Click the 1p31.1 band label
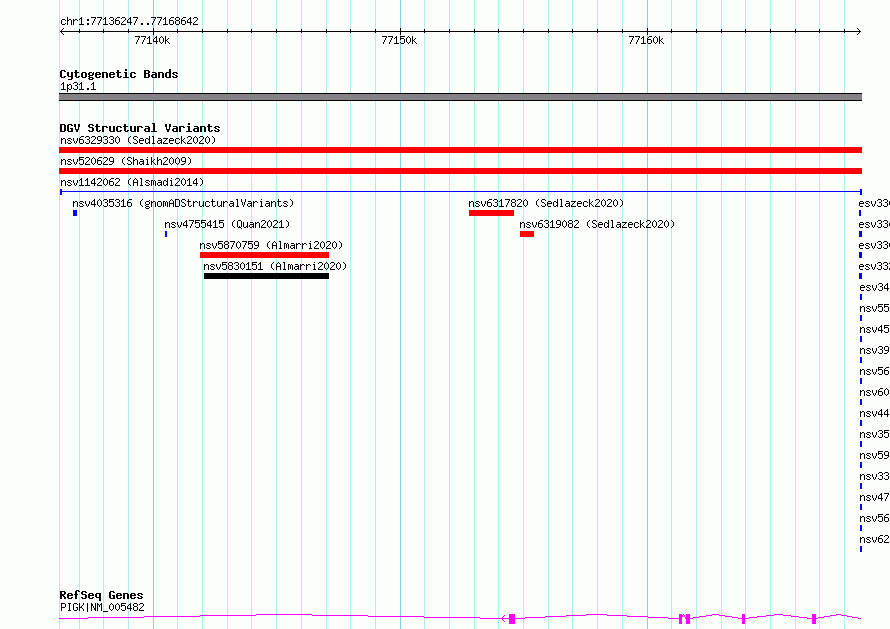This screenshot has height=629, width=890. point(78,86)
